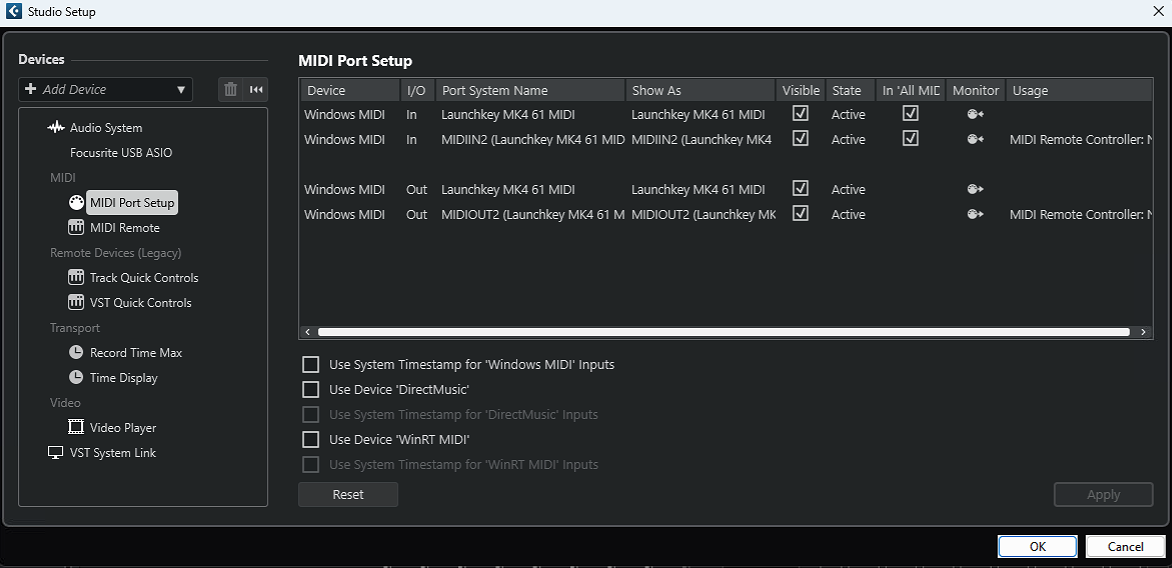This screenshot has height=568, width=1172.
Task: Open MIDI Remote settings
Action: (x=124, y=228)
